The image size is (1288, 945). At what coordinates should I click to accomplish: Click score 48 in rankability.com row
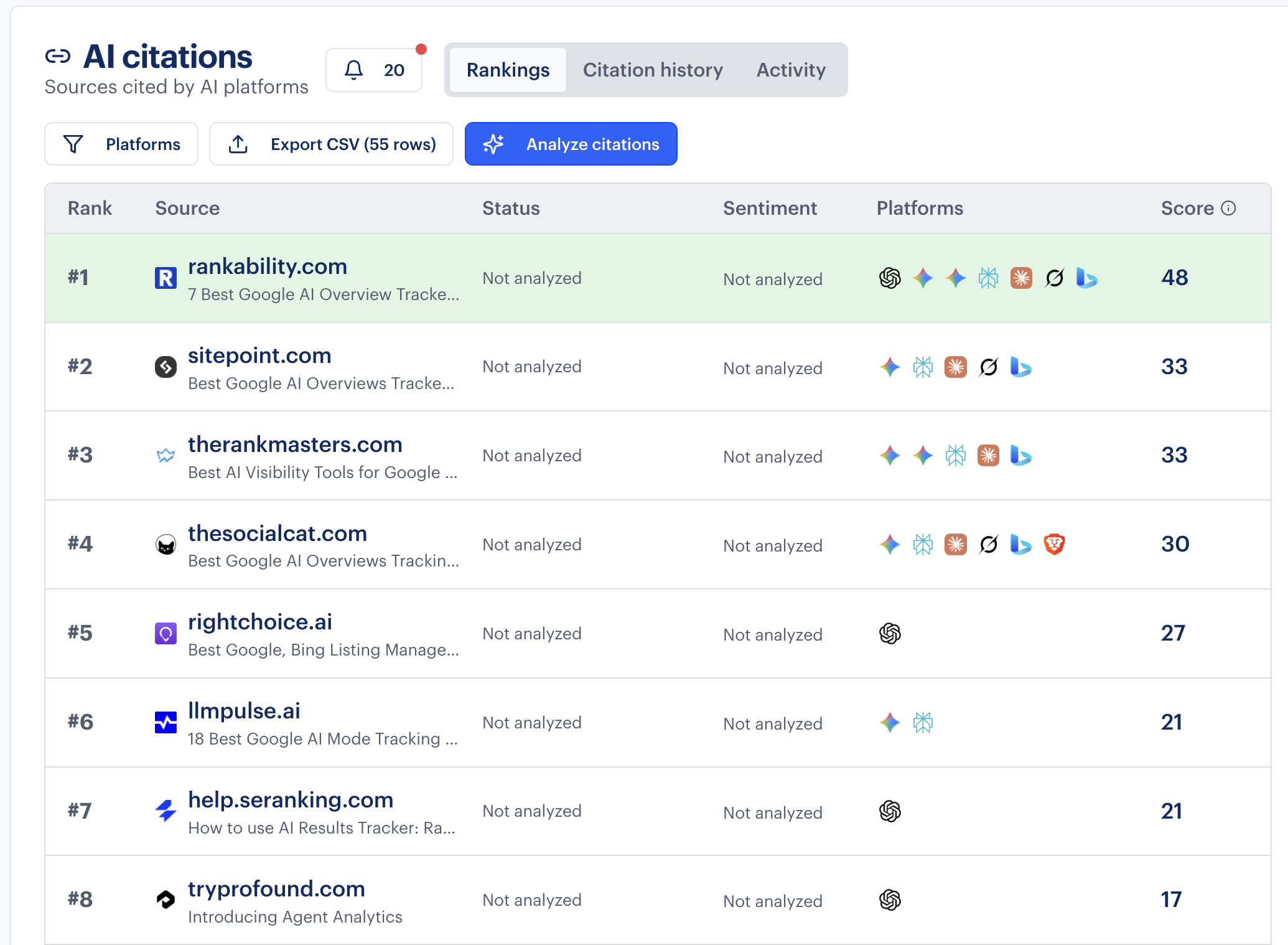click(1175, 278)
